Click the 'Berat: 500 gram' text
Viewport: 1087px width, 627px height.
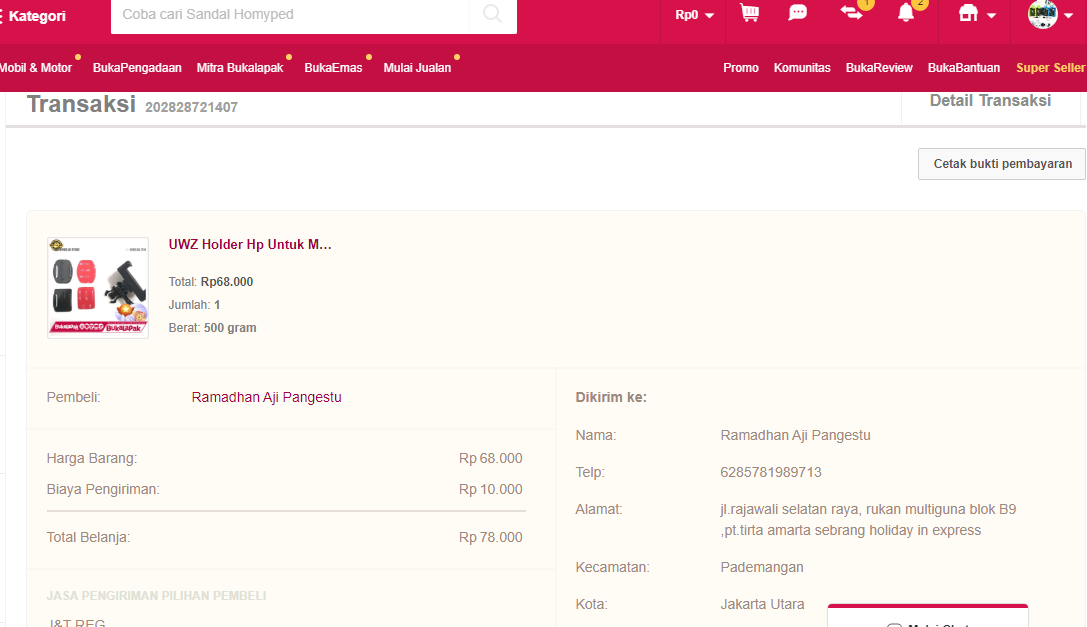(x=212, y=328)
